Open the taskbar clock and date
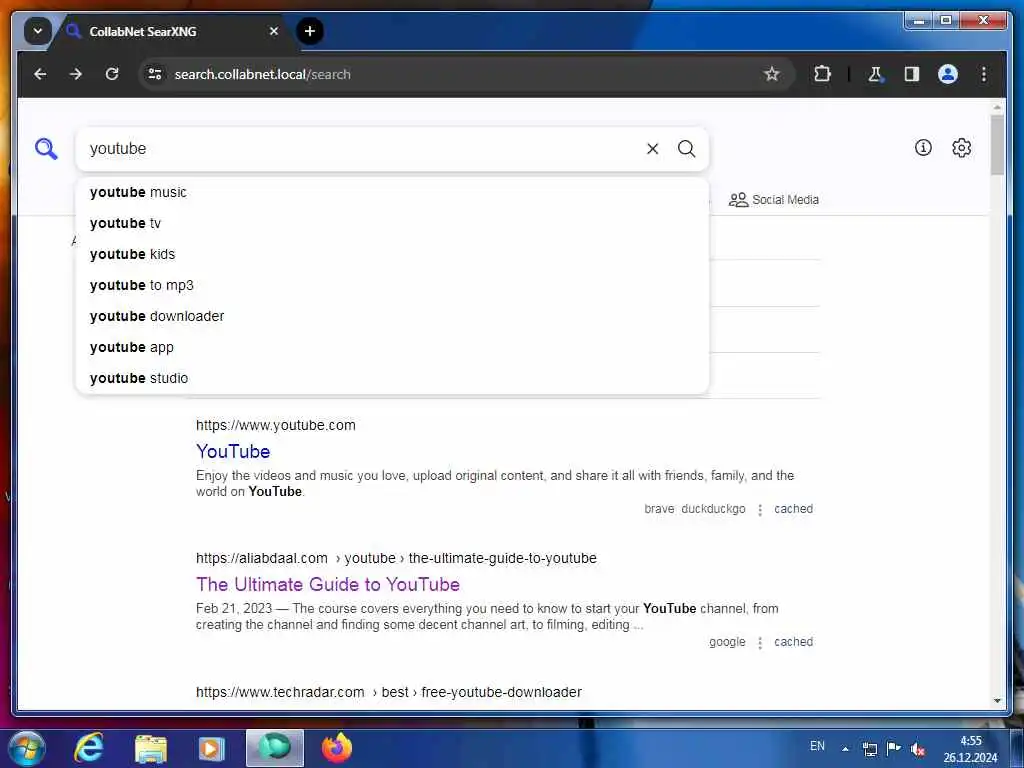 pyautogui.click(x=970, y=749)
